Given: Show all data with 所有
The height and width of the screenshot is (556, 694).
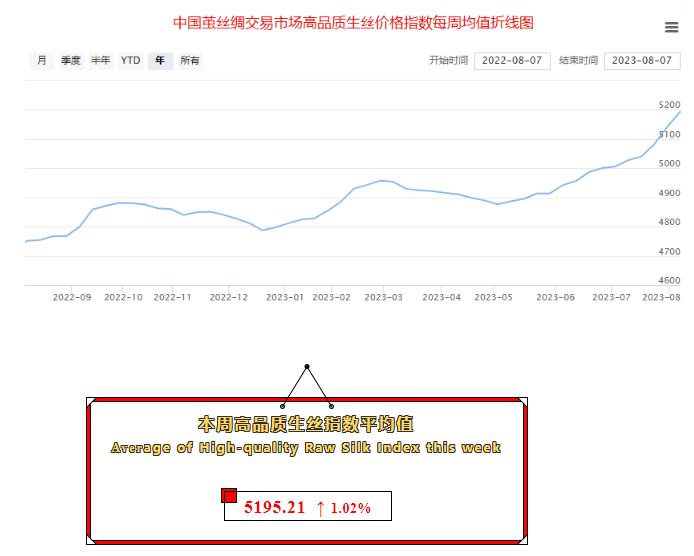Looking at the screenshot, I should (190, 61).
